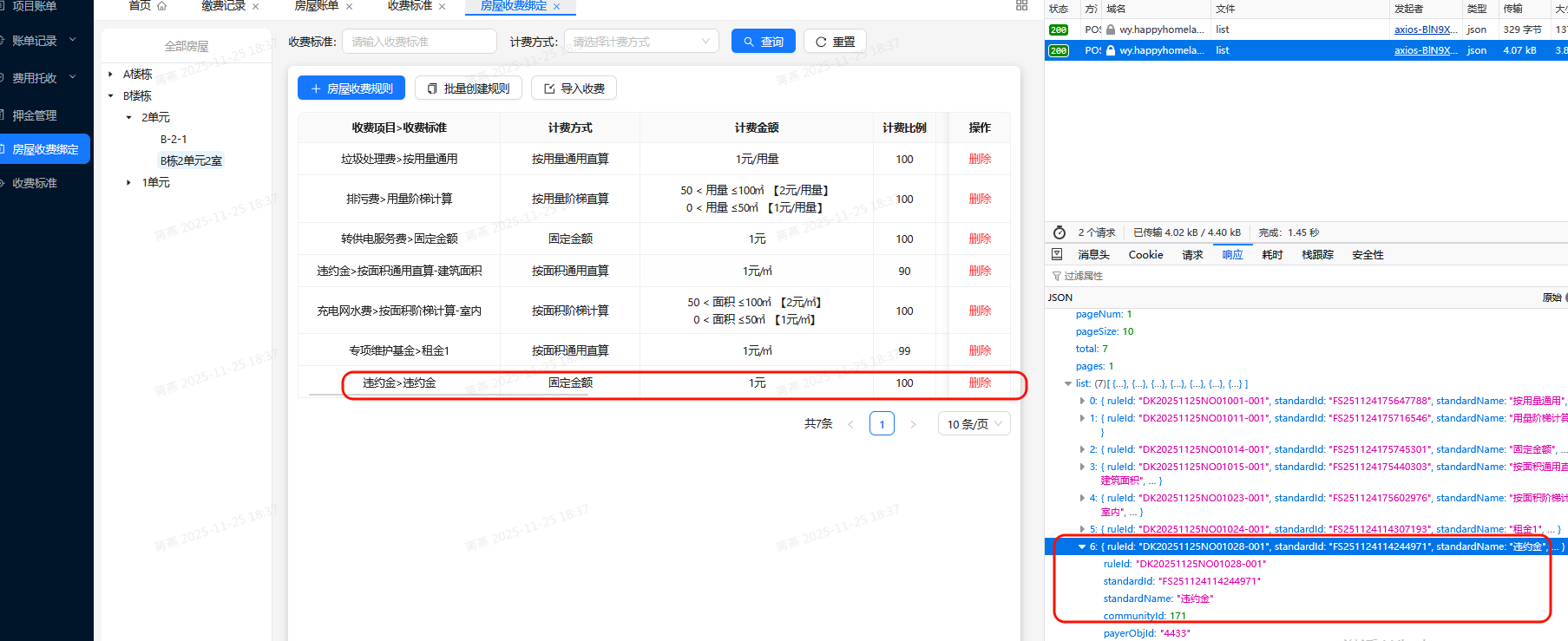1568x641 pixels.
Task: Go to next page arrow in pagination
Action: click(x=913, y=424)
